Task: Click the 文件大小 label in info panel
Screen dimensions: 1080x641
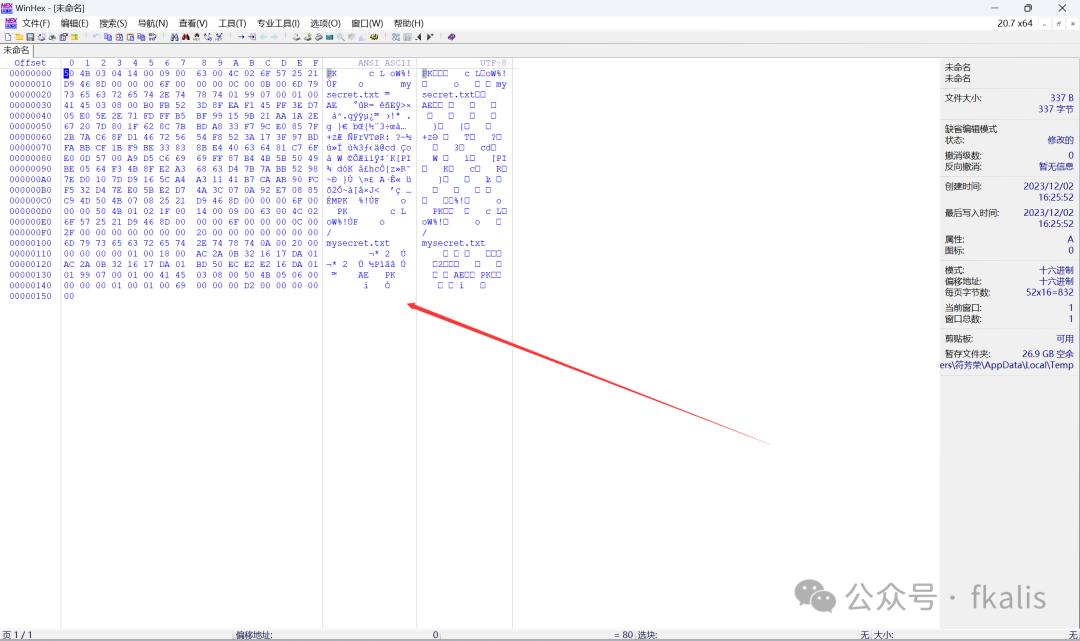Action: (x=963, y=98)
